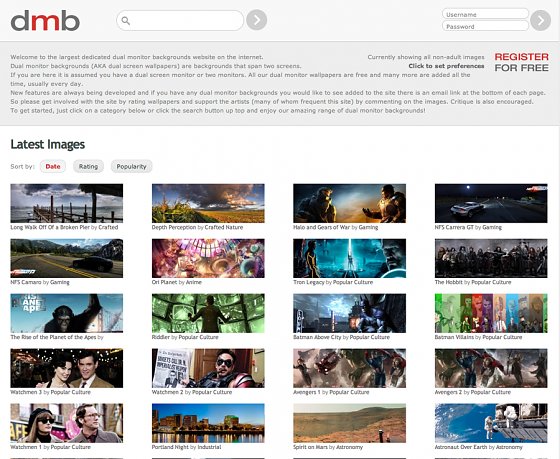Click Anime category under Ori Planet

pos(194,282)
